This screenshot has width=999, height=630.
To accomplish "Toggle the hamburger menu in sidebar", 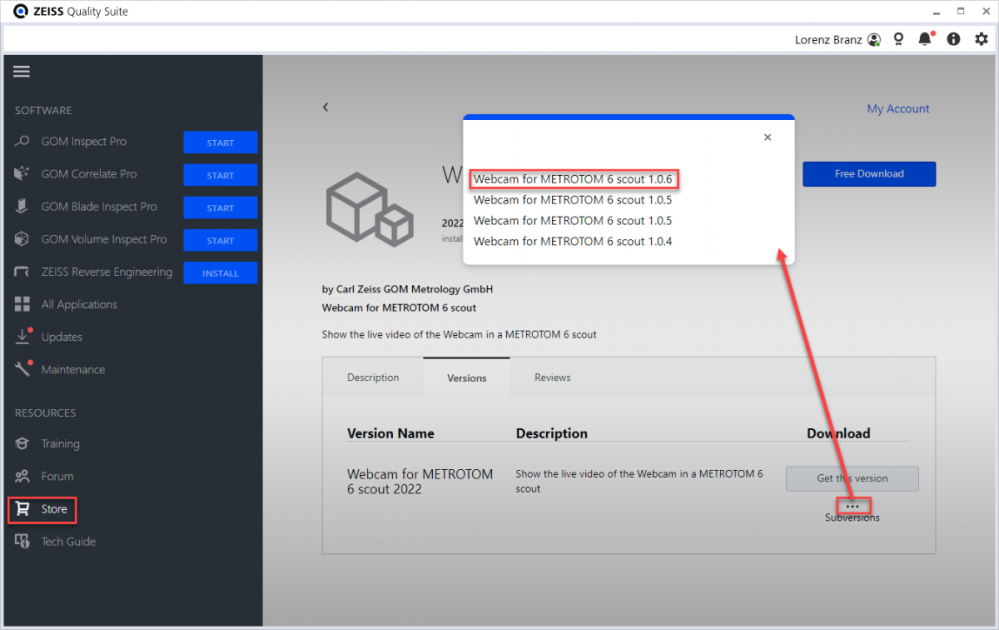I will click(21, 71).
